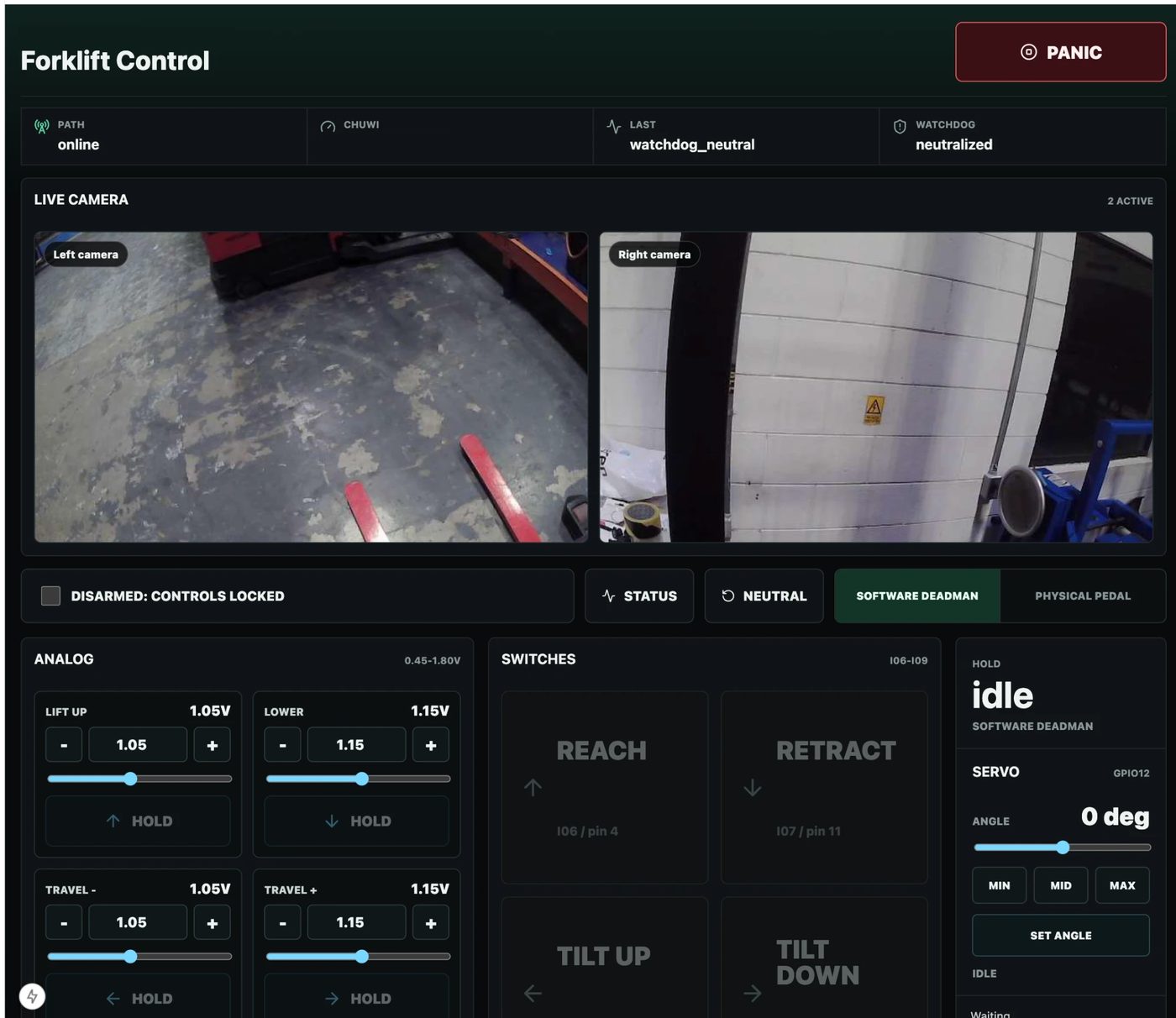Decrease LOWER voltage with minus

pyautogui.click(x=282, y=745)
